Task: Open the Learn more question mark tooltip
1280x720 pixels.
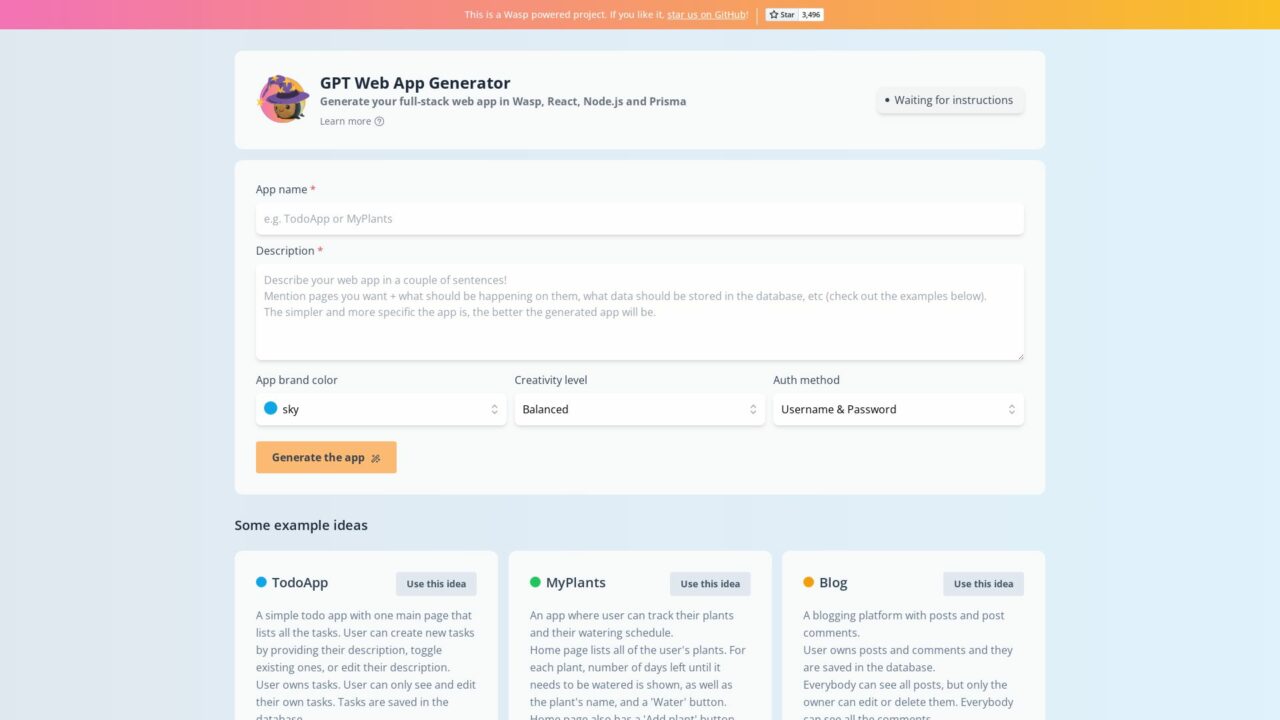Action: click(x=378, y=121)
